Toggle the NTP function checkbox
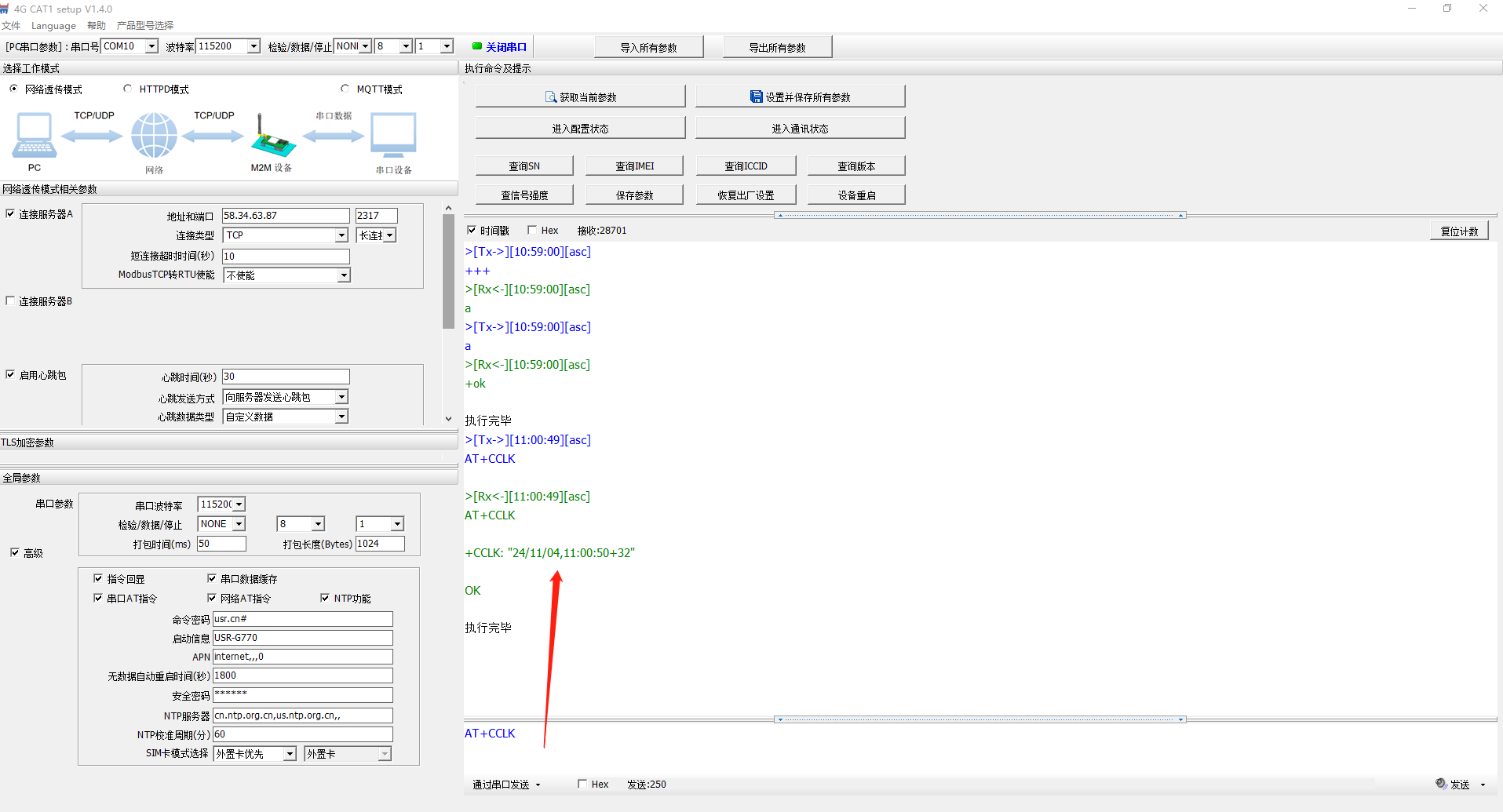The height and width of the screenshot is (812, 1503). (x=325, y=598)
